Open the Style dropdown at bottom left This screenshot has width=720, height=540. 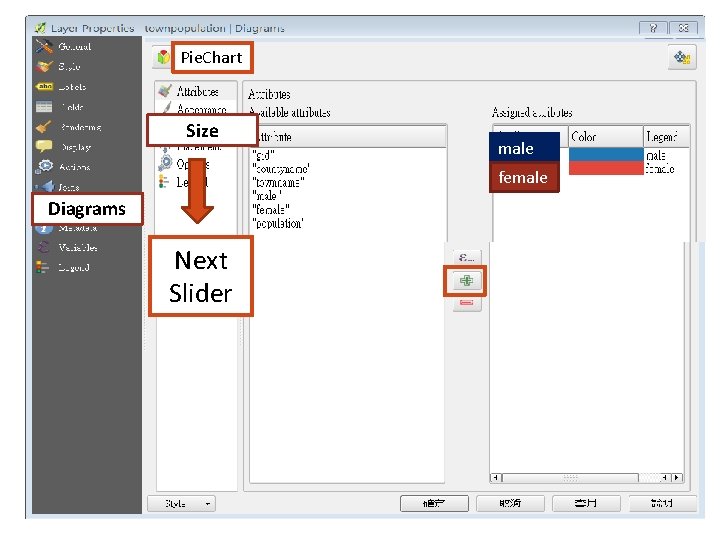tap(181, 504)
